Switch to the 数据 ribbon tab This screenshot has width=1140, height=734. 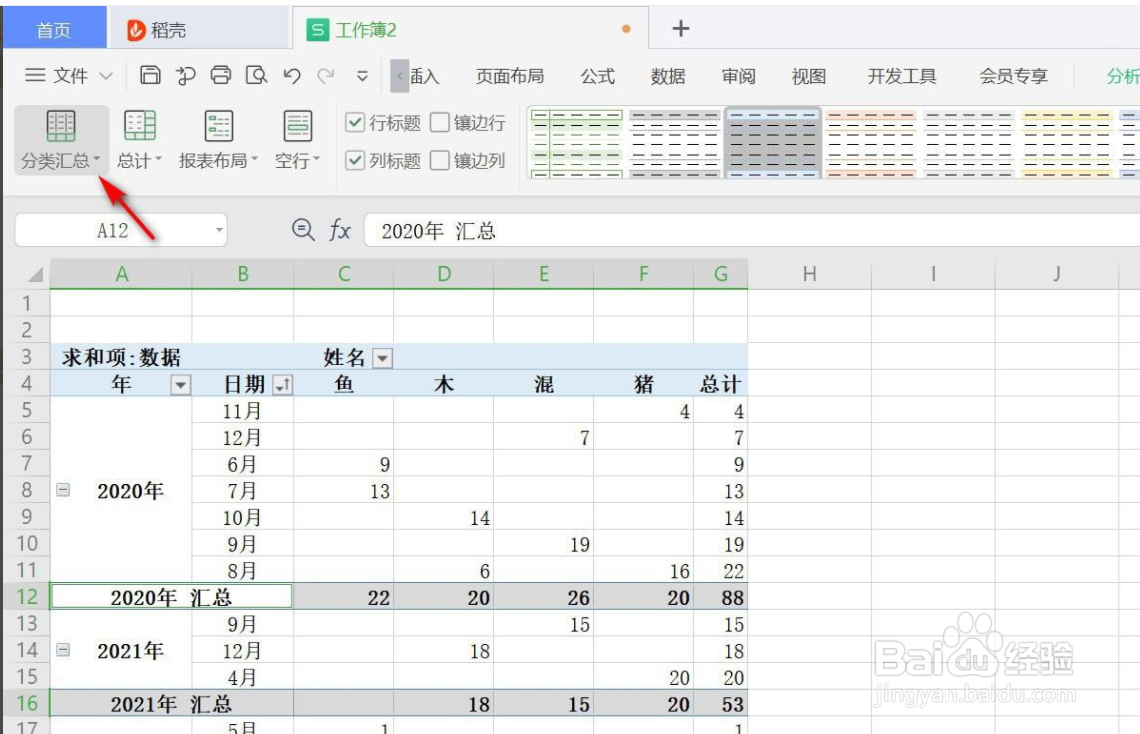pyautogui.click(x=668, y=75)
